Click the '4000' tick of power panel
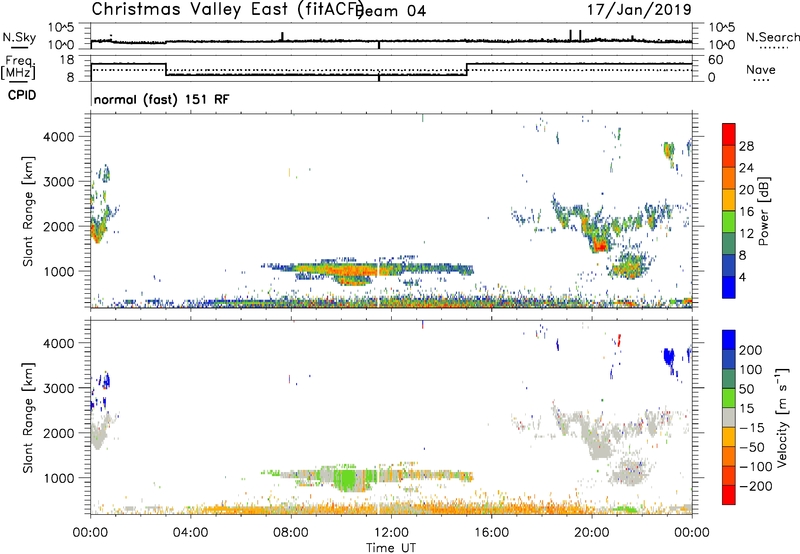 (59, 137)
